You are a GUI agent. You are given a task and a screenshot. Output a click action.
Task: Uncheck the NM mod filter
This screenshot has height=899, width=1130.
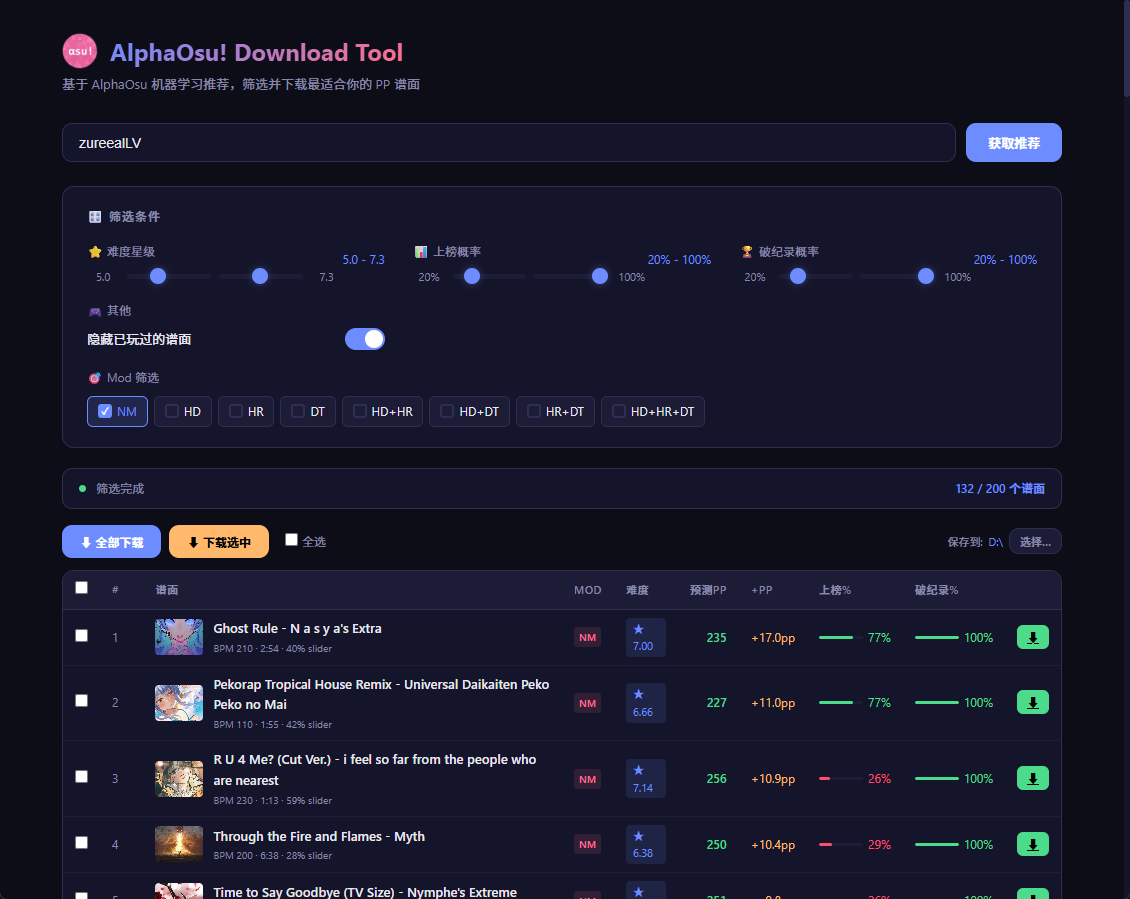[x=117, y=412]
